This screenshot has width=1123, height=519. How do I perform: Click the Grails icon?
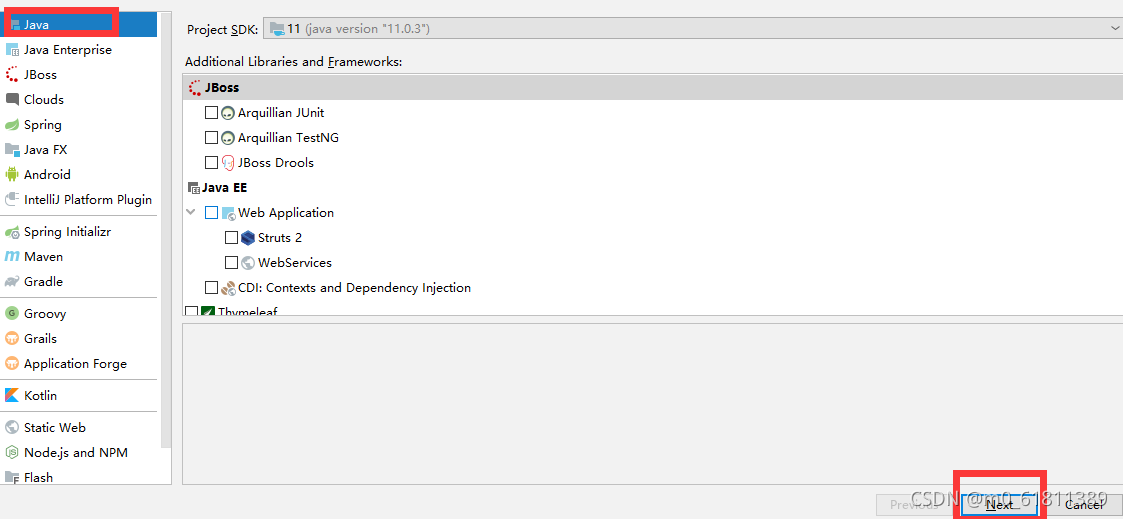pyautogui.click(x=11, y=338)
